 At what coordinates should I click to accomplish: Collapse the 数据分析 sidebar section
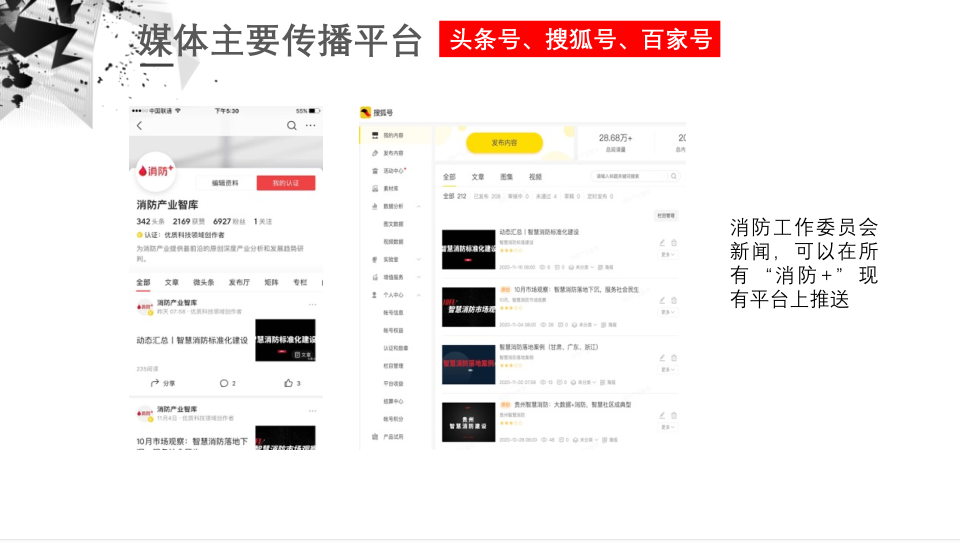pos(419,206)
